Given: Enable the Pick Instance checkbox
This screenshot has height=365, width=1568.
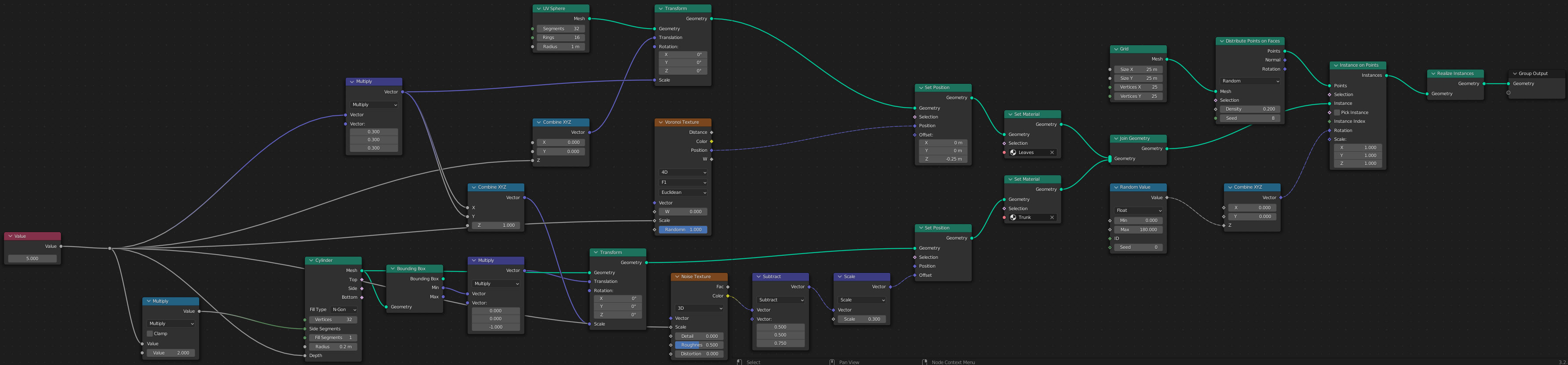Looking at the screenshot, I should point(1337,113).
